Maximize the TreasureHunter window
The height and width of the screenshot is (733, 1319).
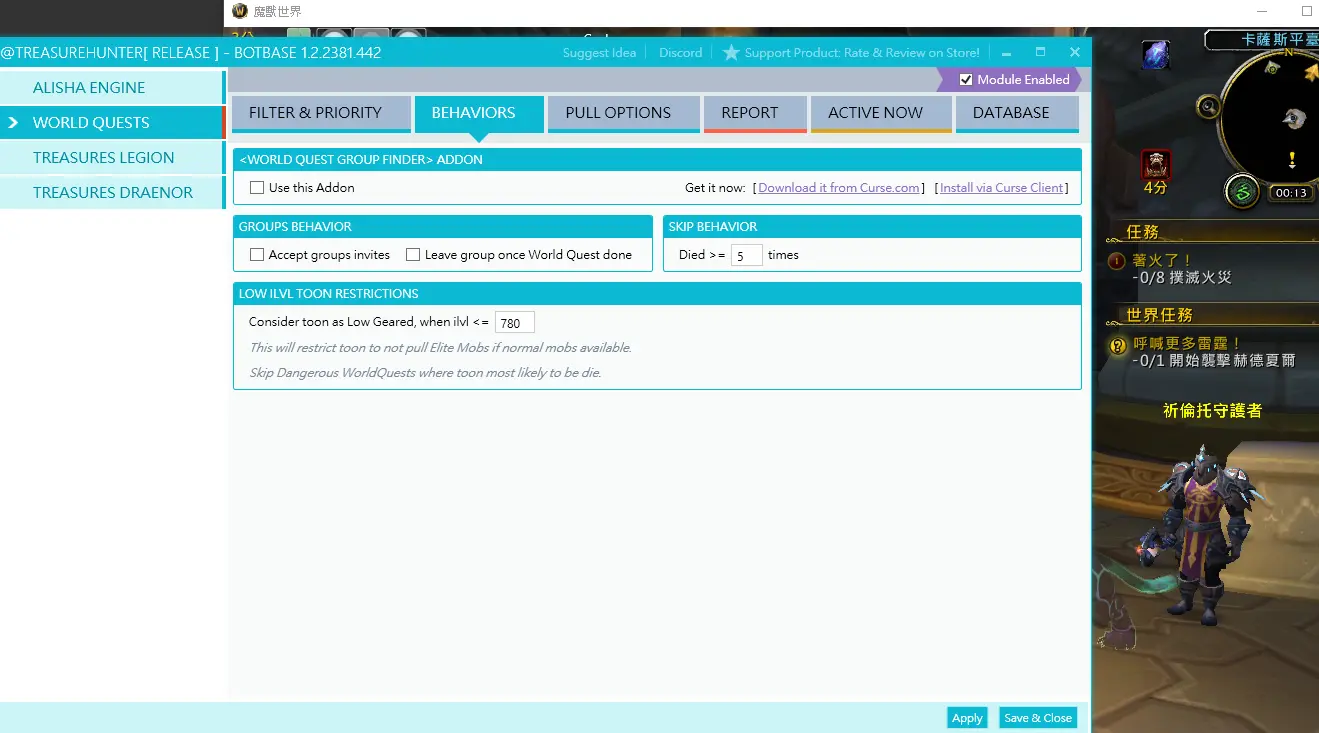point(1040,52)
